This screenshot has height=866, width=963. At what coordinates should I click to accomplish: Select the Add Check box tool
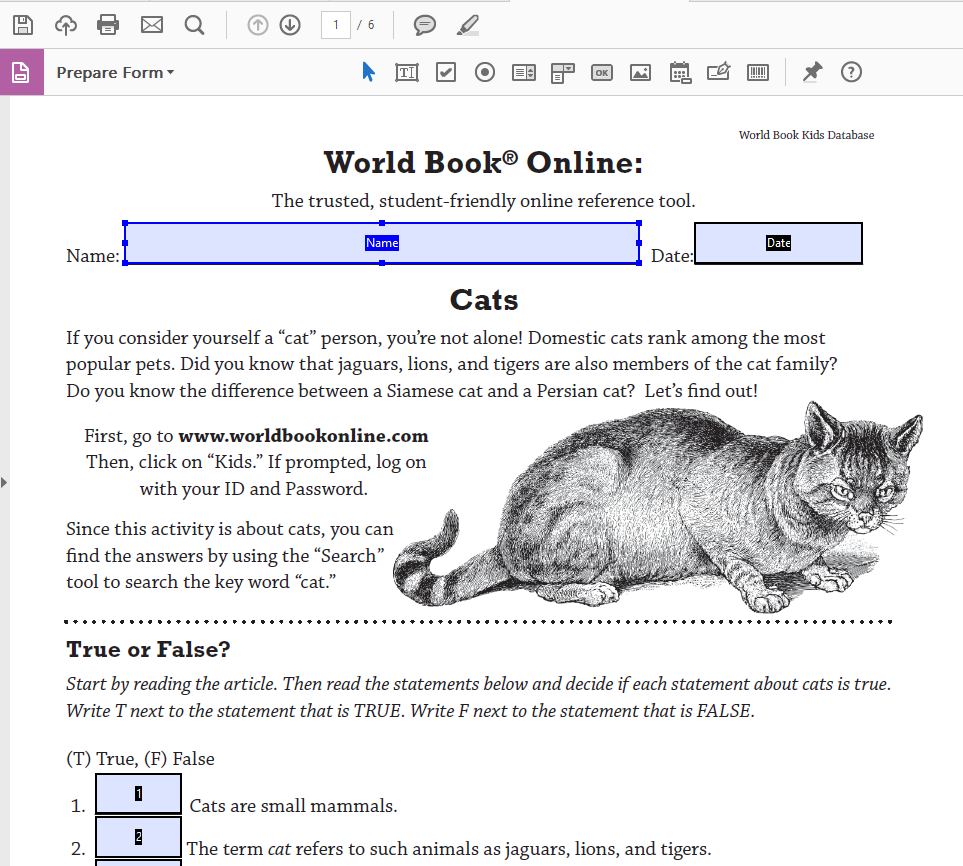tap(446, 72)
